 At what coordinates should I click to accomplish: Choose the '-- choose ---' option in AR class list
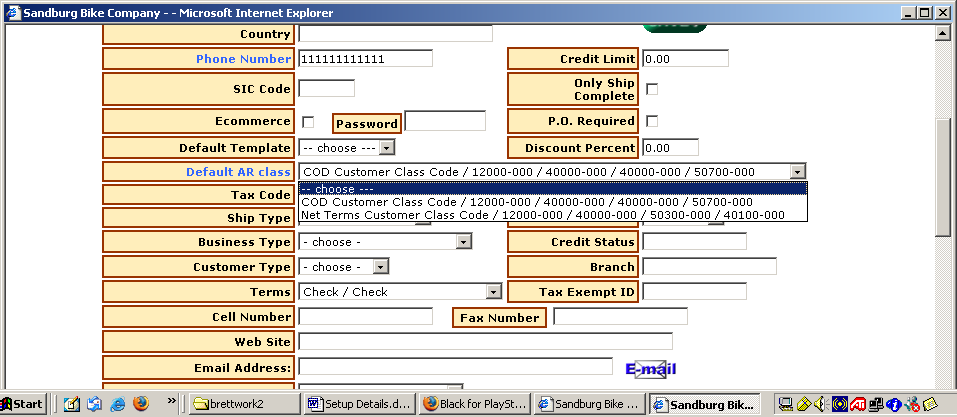(552, 188)
